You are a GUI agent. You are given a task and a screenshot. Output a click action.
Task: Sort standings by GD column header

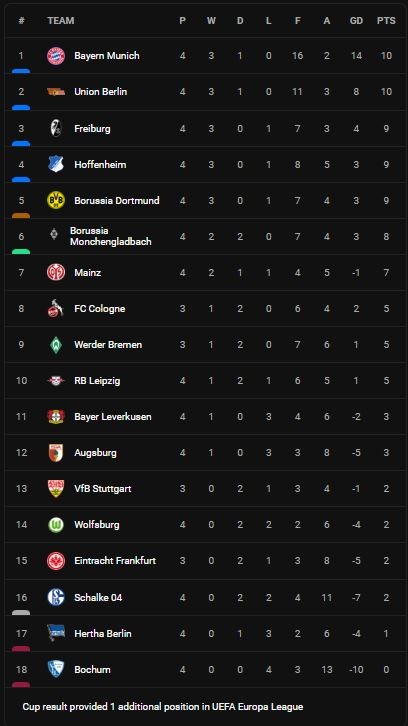coord(356,21)
